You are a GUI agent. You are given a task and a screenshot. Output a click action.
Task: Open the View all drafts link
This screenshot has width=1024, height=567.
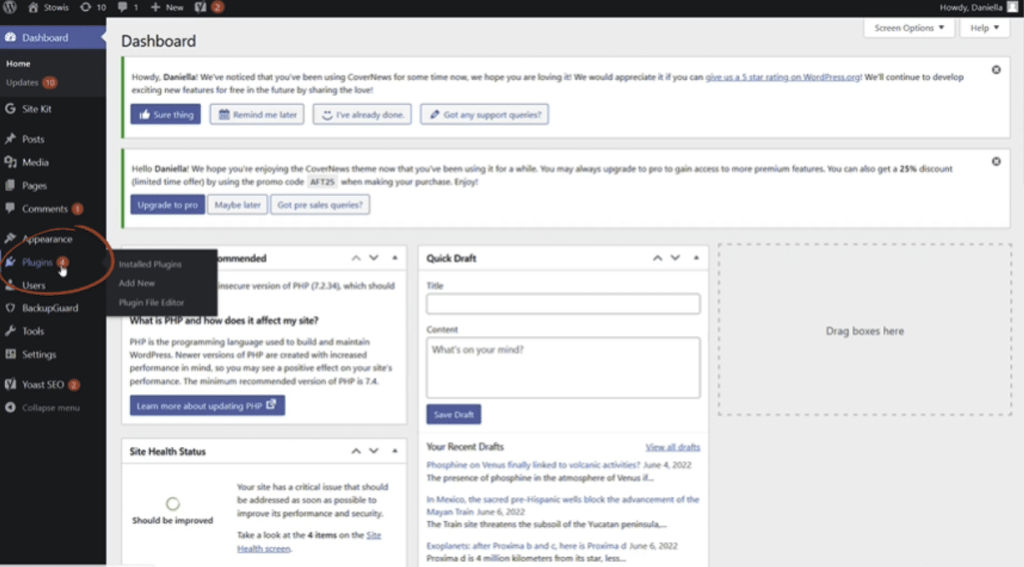click(x=673, y=447)
